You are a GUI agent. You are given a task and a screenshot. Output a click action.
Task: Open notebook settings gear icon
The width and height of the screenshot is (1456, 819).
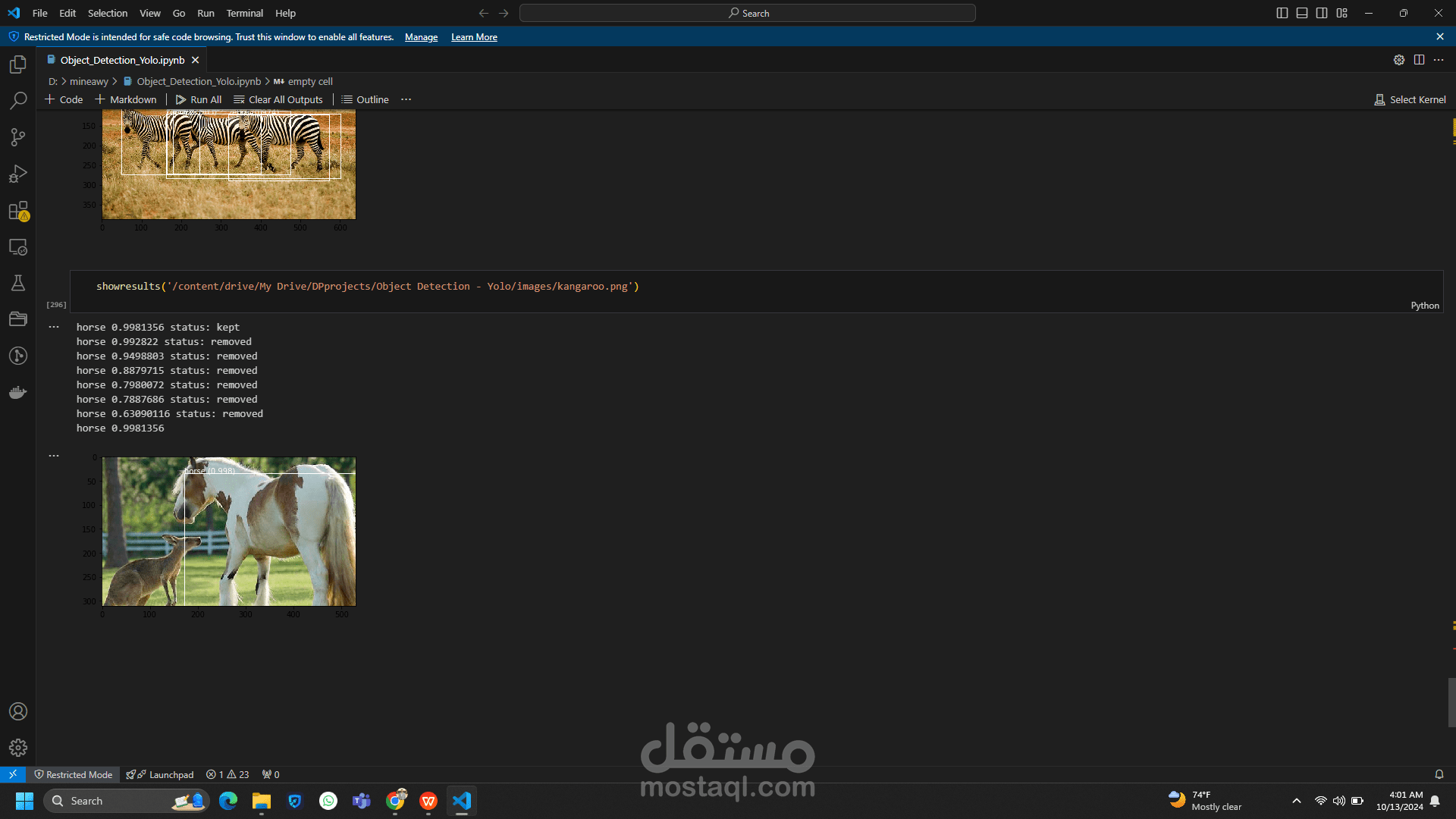(x=1399, y=60)
